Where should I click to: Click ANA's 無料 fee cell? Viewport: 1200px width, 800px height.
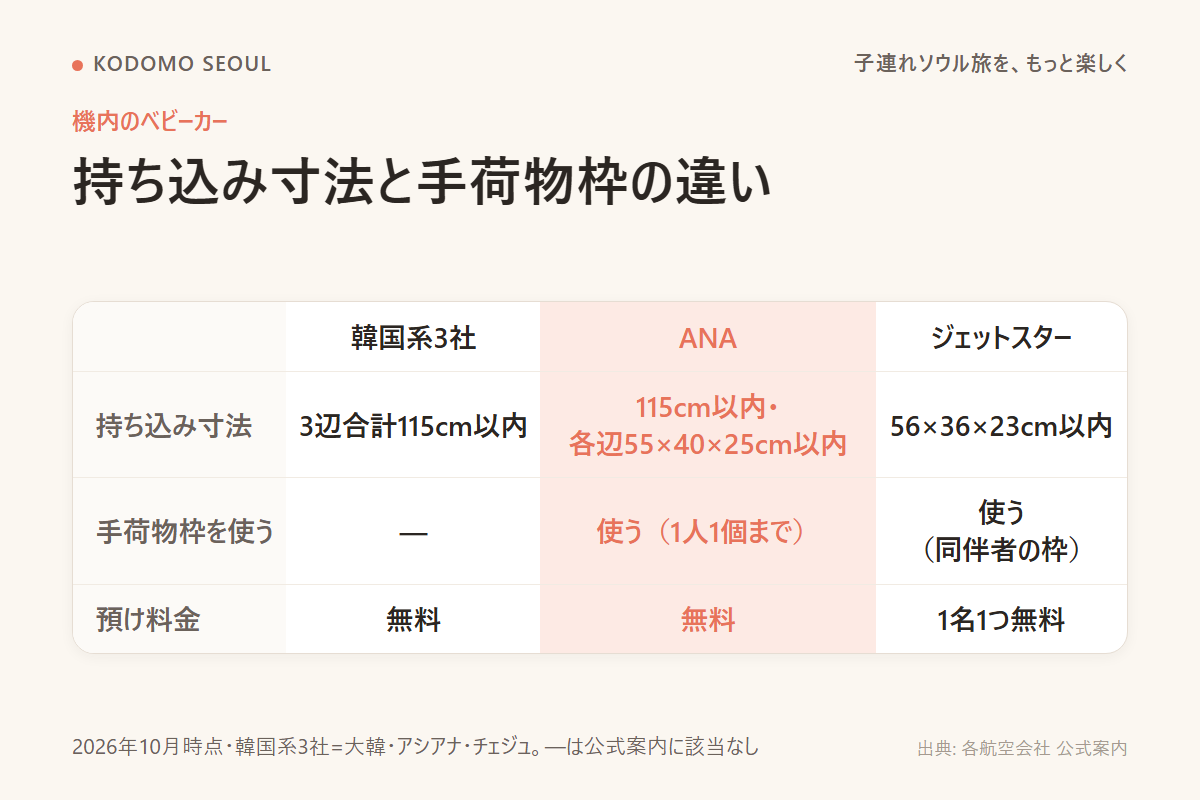tap(708, 620)
